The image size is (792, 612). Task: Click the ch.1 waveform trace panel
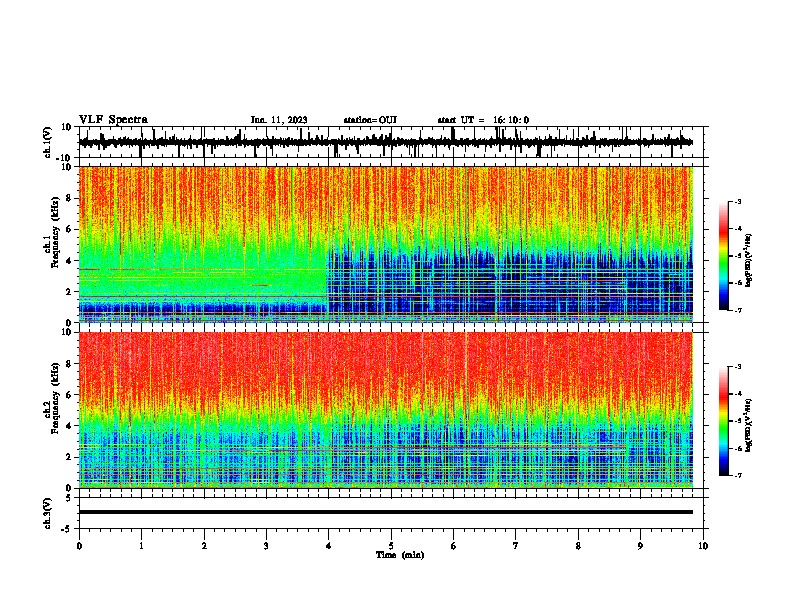point(391,142)
